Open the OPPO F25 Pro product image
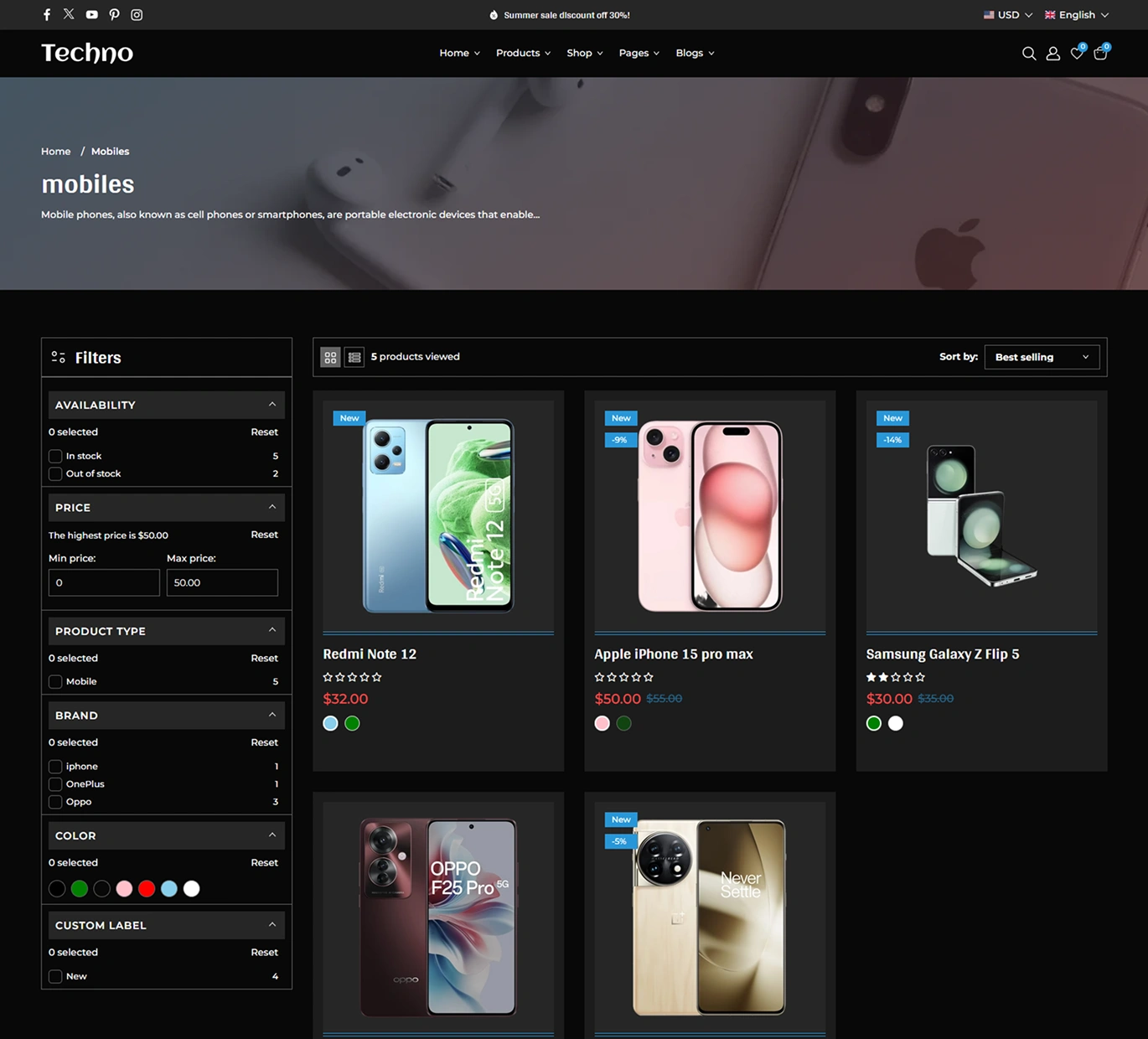The width and height of the screenshot is (1148, 1039). (x=438, y=918)
